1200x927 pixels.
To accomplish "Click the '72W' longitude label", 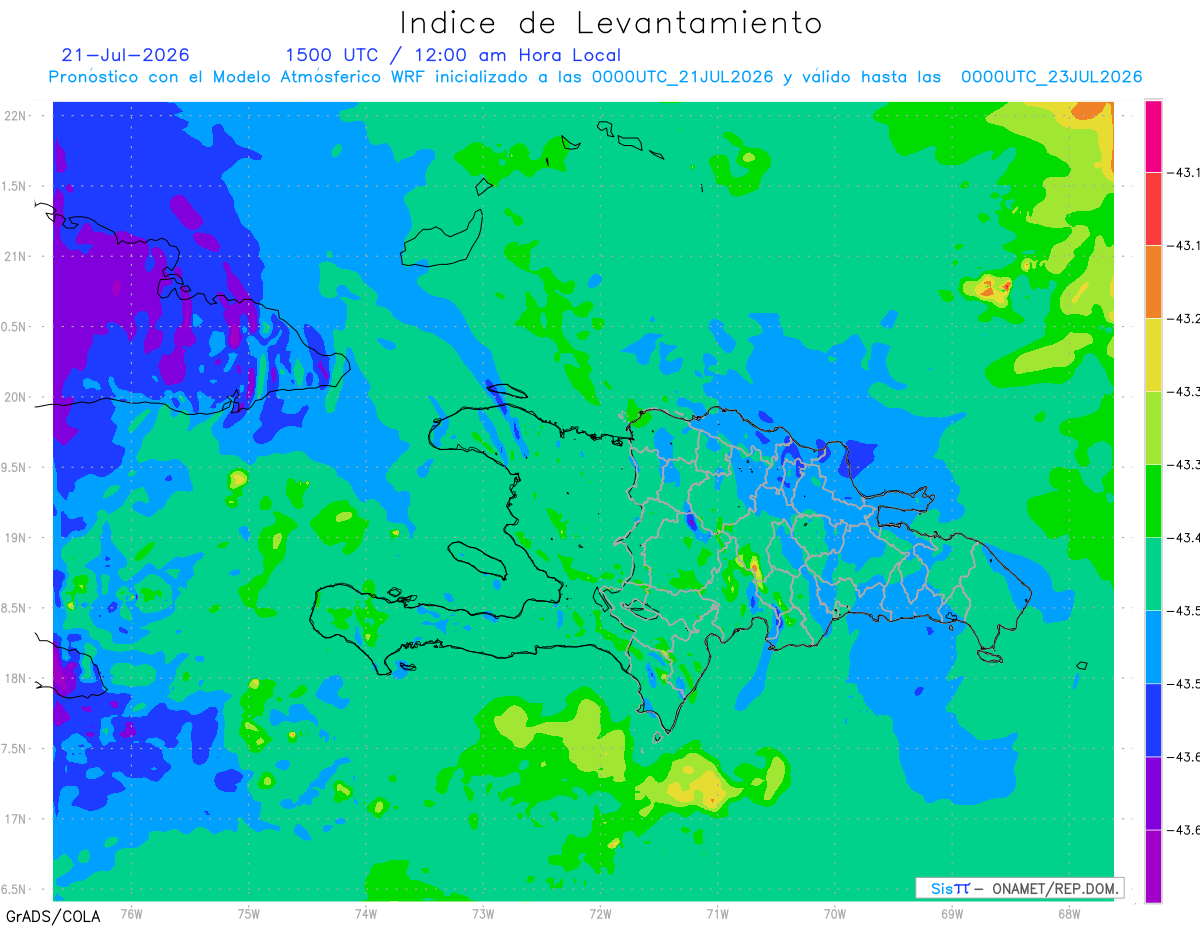I will pyautogui.click(x=600, y=913).
